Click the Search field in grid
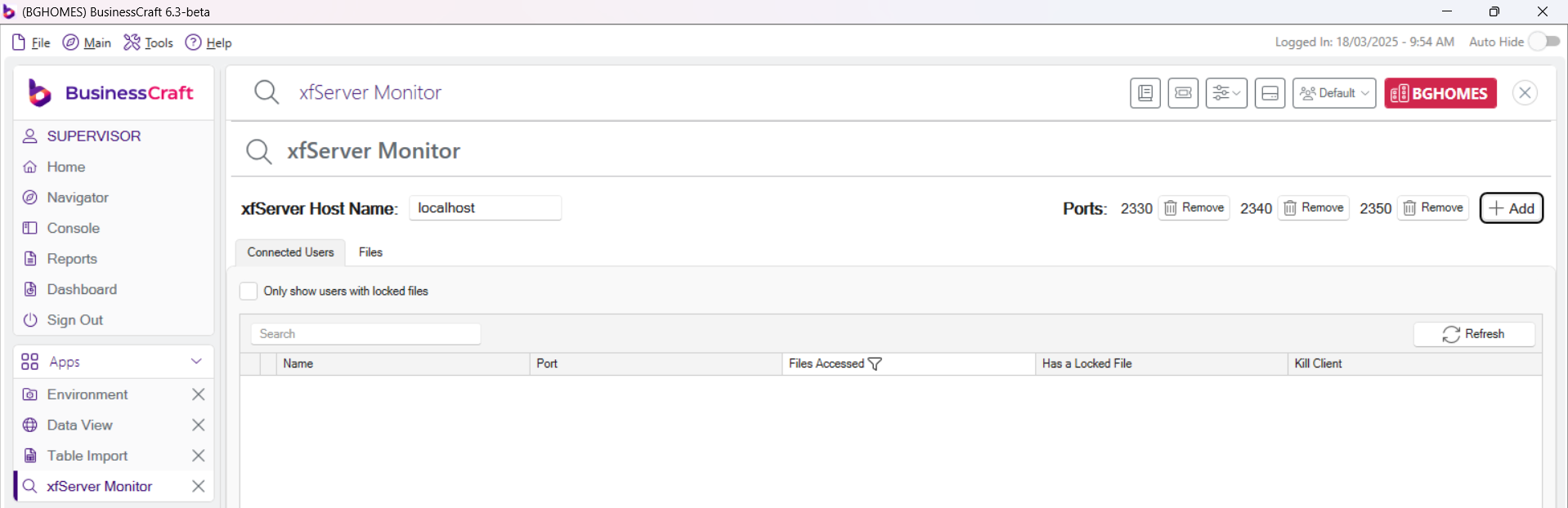This screenshot has width=1568, height=508. [x=365, y=334]
